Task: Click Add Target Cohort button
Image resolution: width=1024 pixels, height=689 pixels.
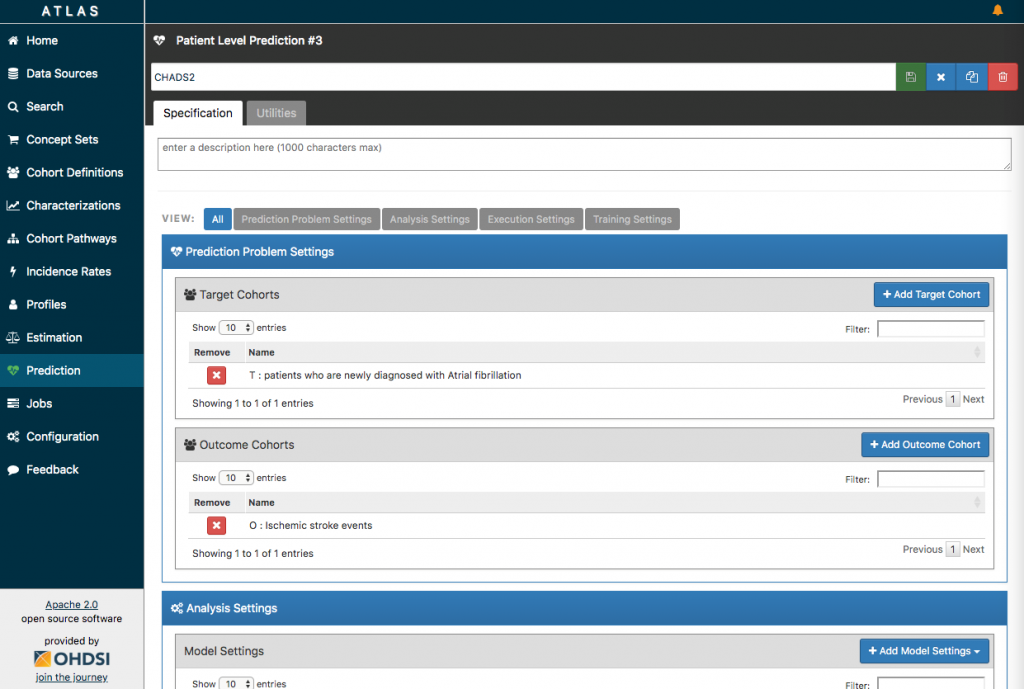Action: click(931, 295)
